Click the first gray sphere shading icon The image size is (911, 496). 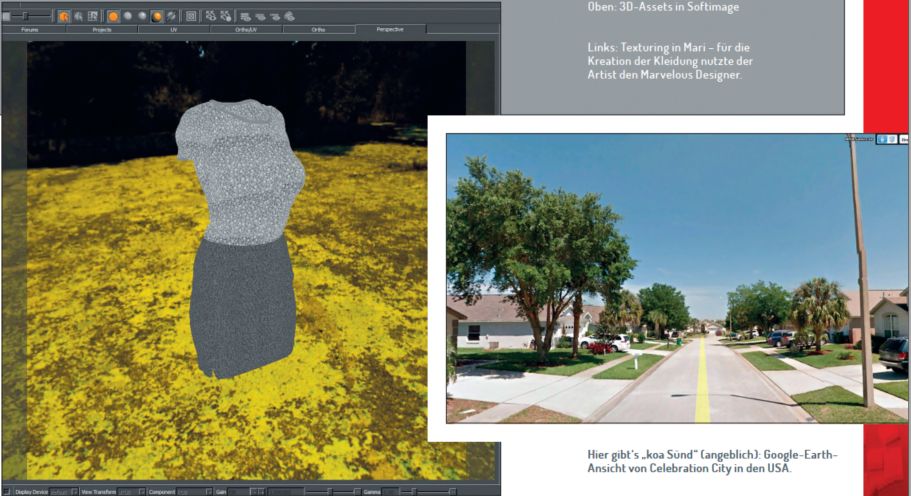(128, 16)
